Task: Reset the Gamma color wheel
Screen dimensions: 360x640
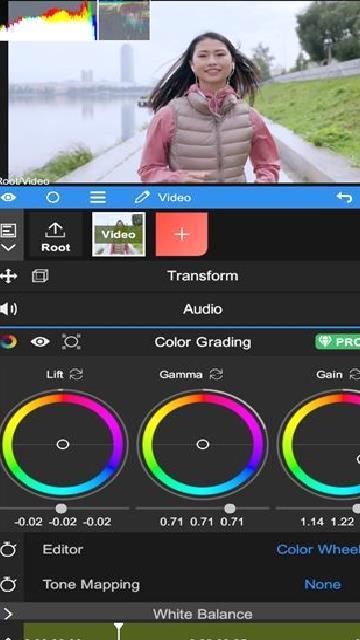Action: point(216,374)
